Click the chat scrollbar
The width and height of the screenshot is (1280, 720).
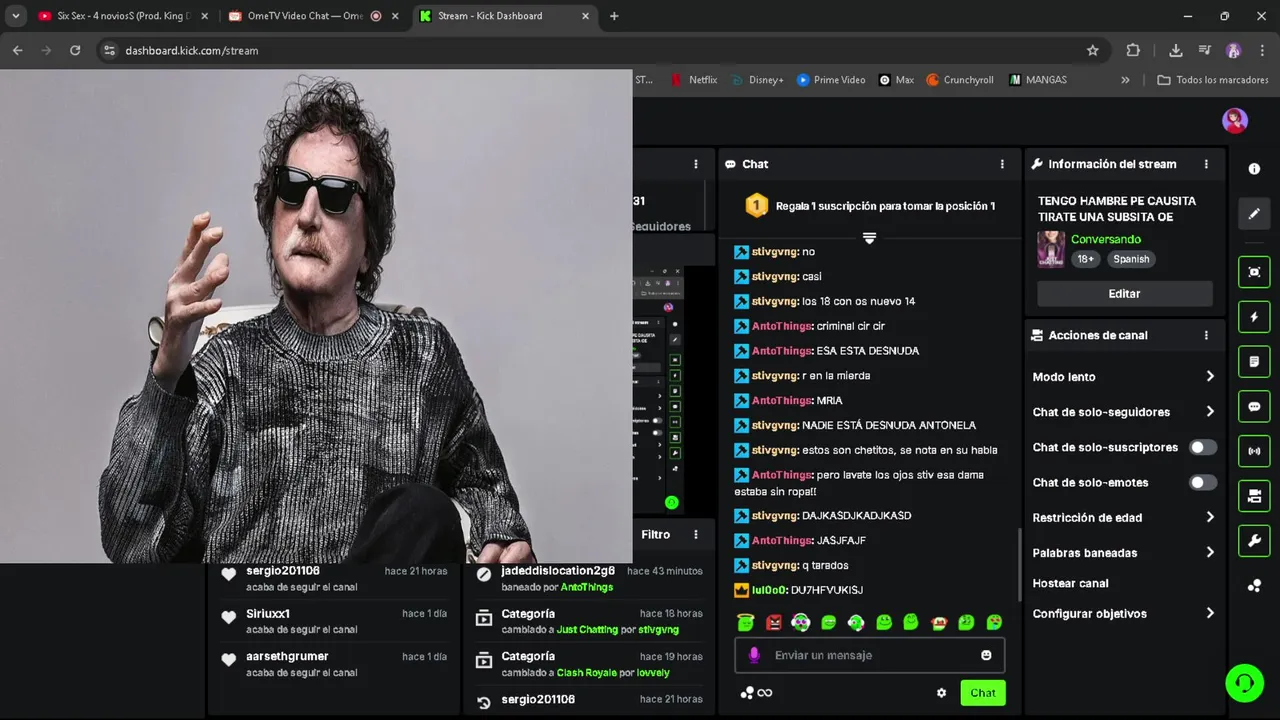[x=1019, y=565]
